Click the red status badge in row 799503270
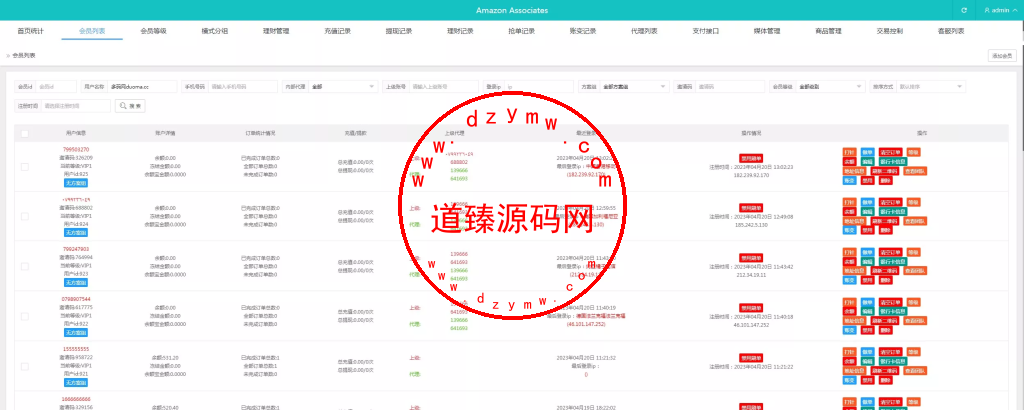Viewport: 1024px width, 410px height. [x=751, y=158]
